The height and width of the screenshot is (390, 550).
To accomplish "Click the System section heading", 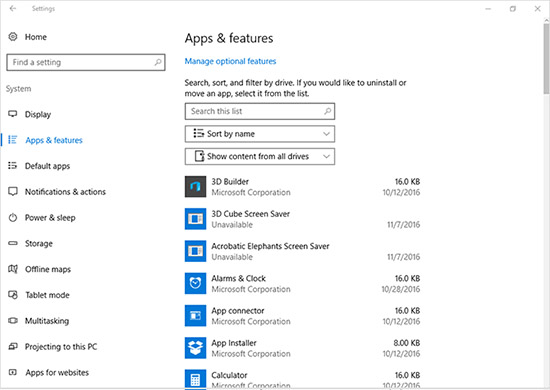I will [19, 89].
